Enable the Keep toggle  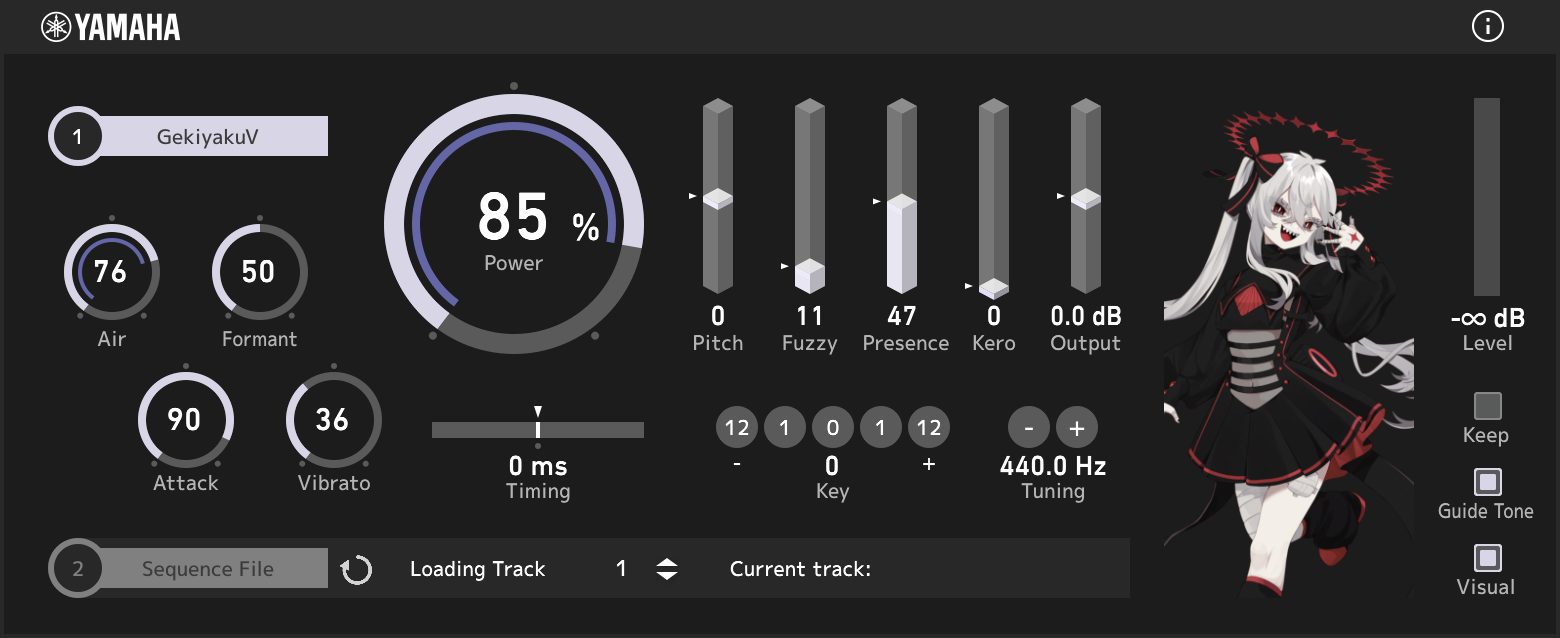click(1486, 407)
